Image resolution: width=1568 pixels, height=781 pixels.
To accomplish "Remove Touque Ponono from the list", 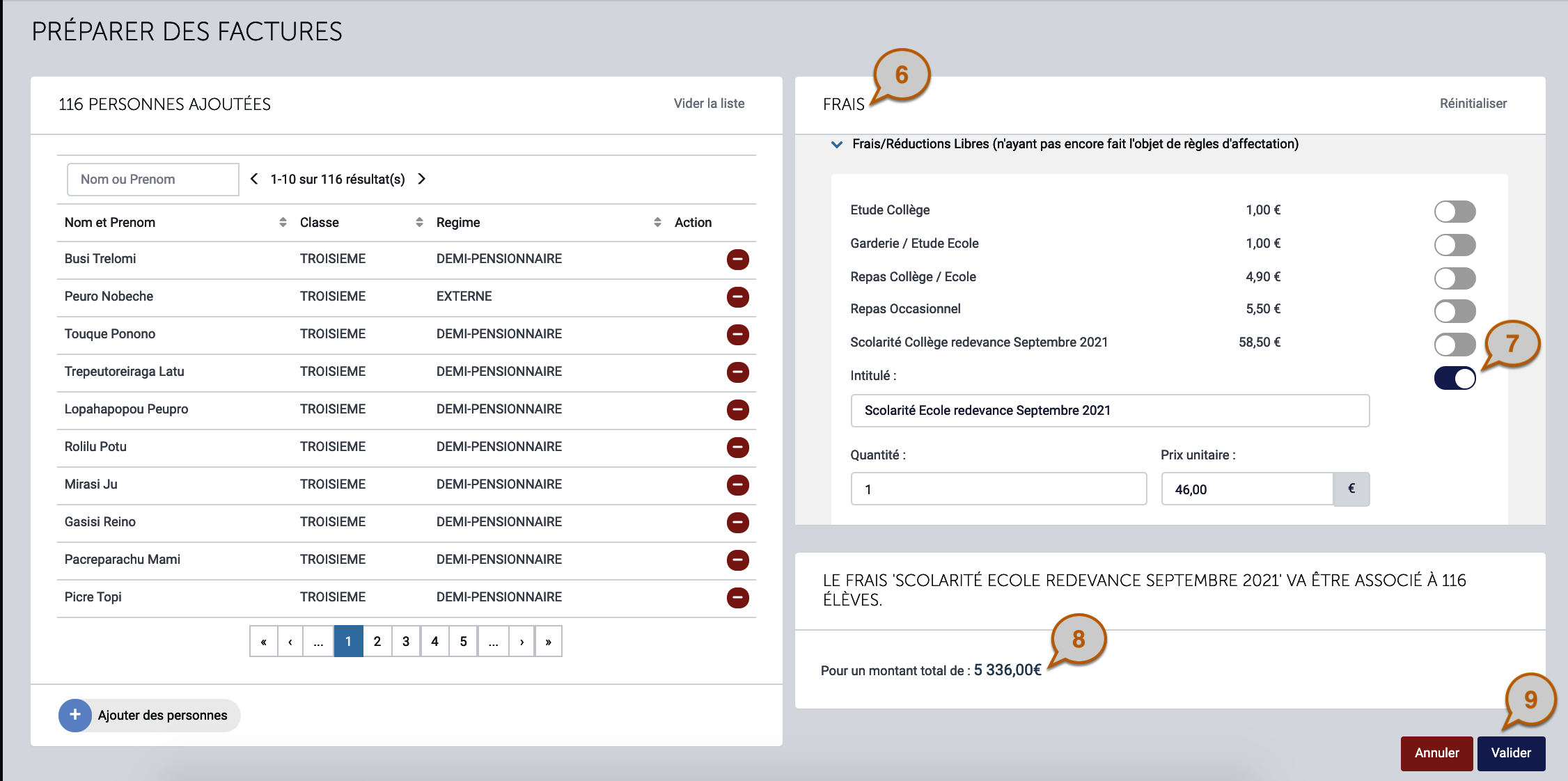I will [737, 335].
